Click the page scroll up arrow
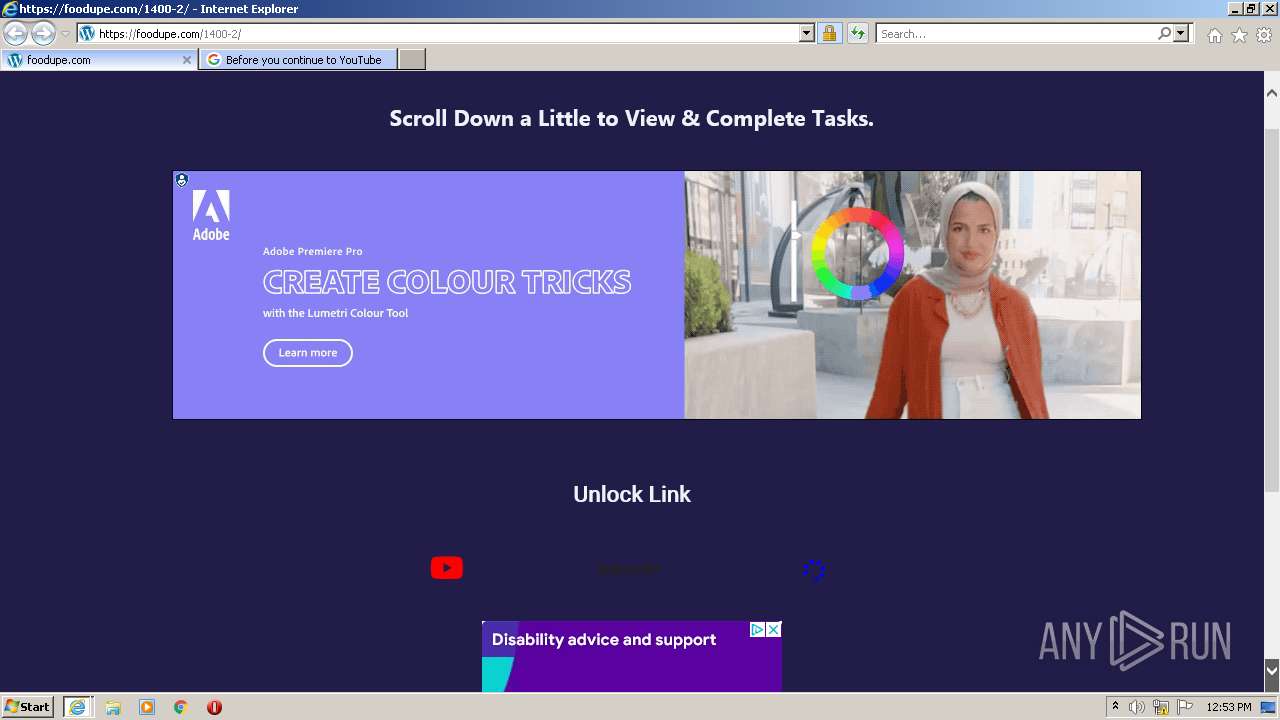The height and width of the screenshot is (720, 1280). [1272, 93]
